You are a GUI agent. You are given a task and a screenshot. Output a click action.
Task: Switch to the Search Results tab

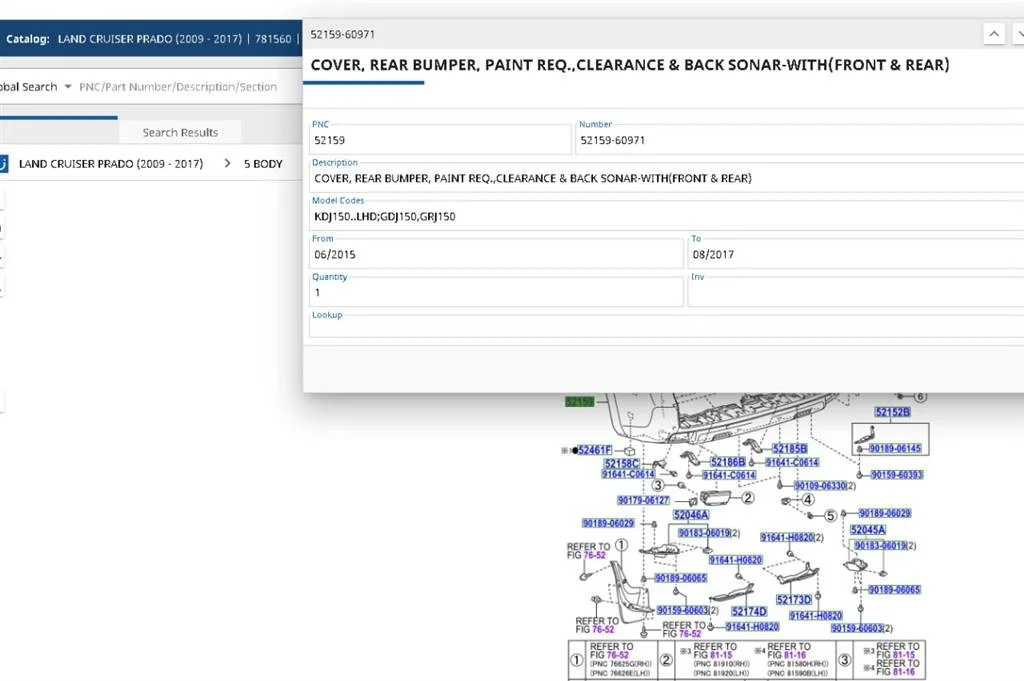(180, 132)
